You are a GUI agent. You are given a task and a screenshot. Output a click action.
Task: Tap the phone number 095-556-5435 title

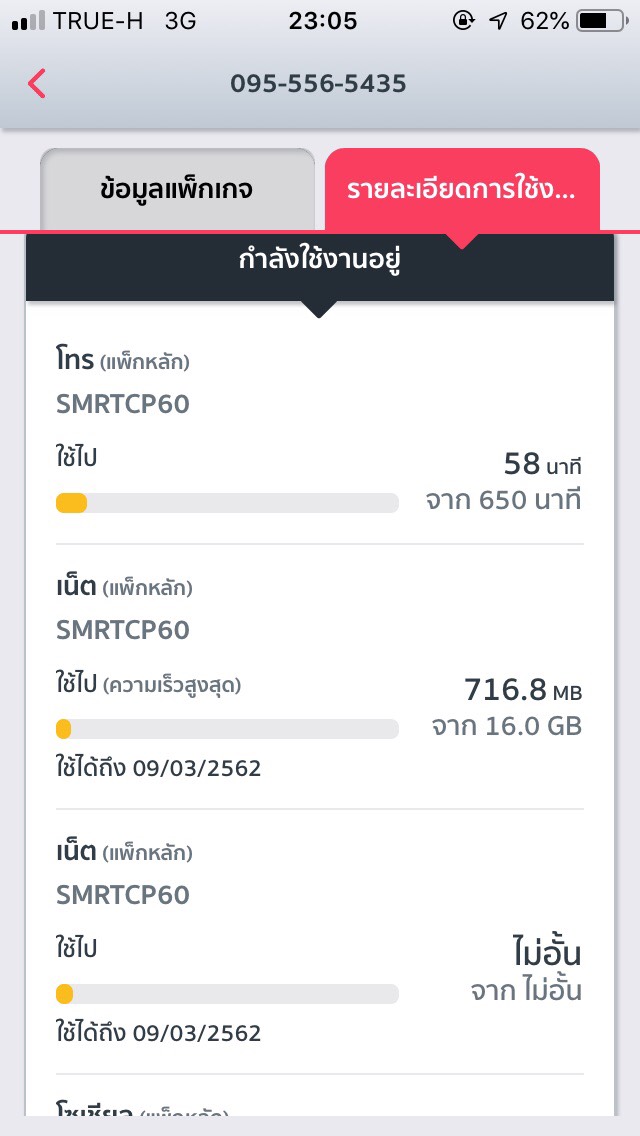click(318, 83)
